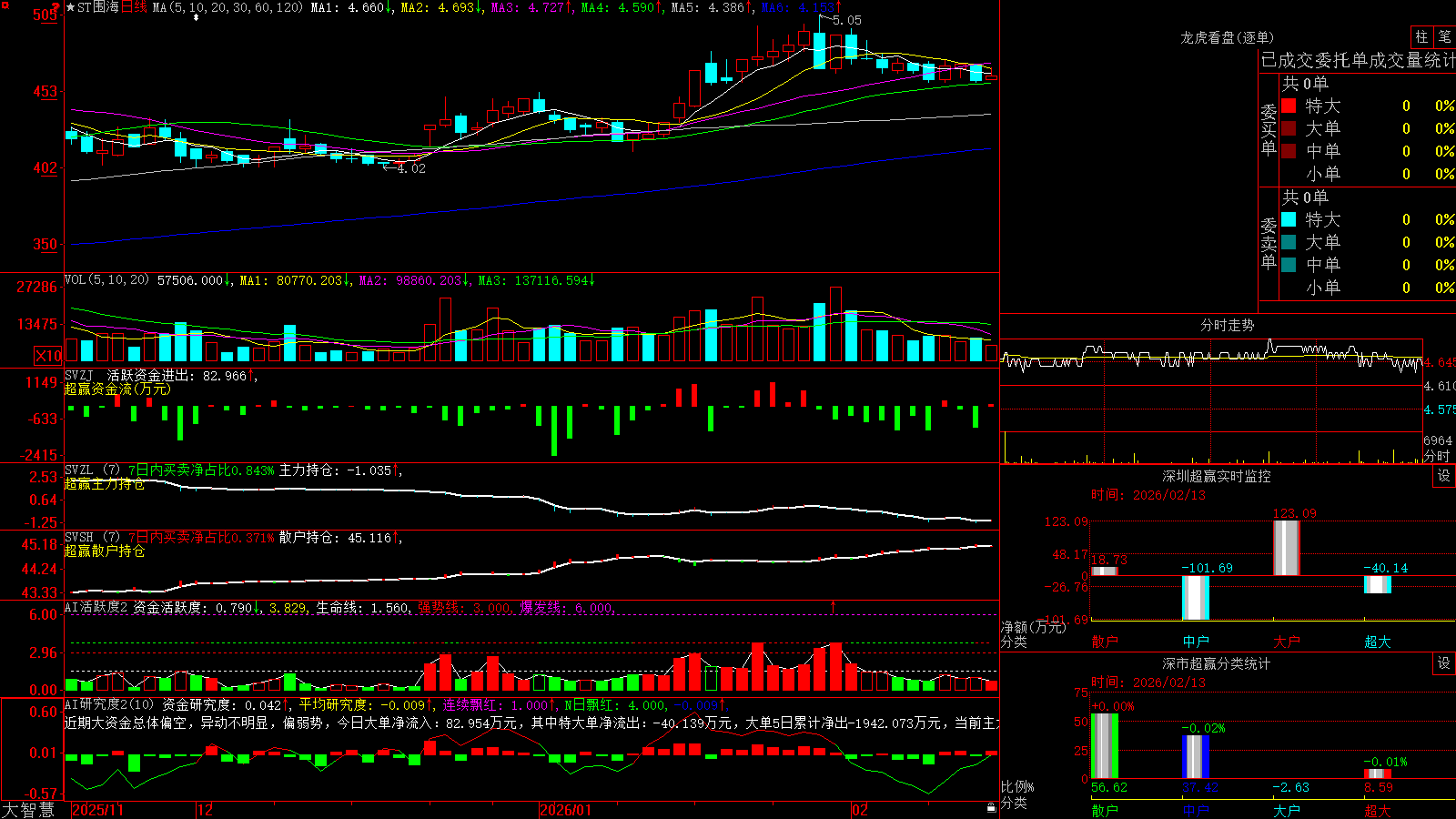Click the X10 volume scale indicator
The width and height of the screenshot is (1456, 819).
48,356
